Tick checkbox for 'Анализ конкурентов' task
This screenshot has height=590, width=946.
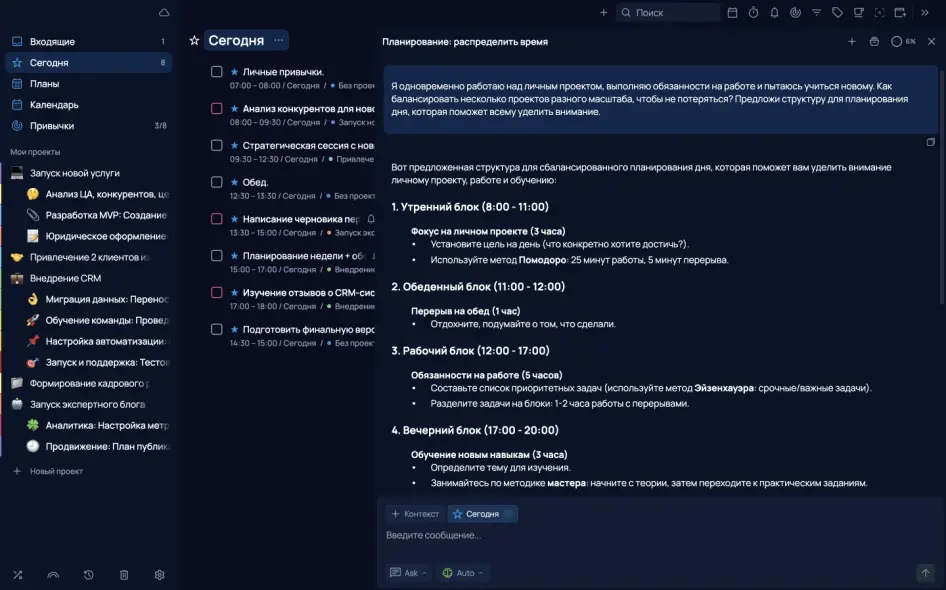tap(216, 109)
